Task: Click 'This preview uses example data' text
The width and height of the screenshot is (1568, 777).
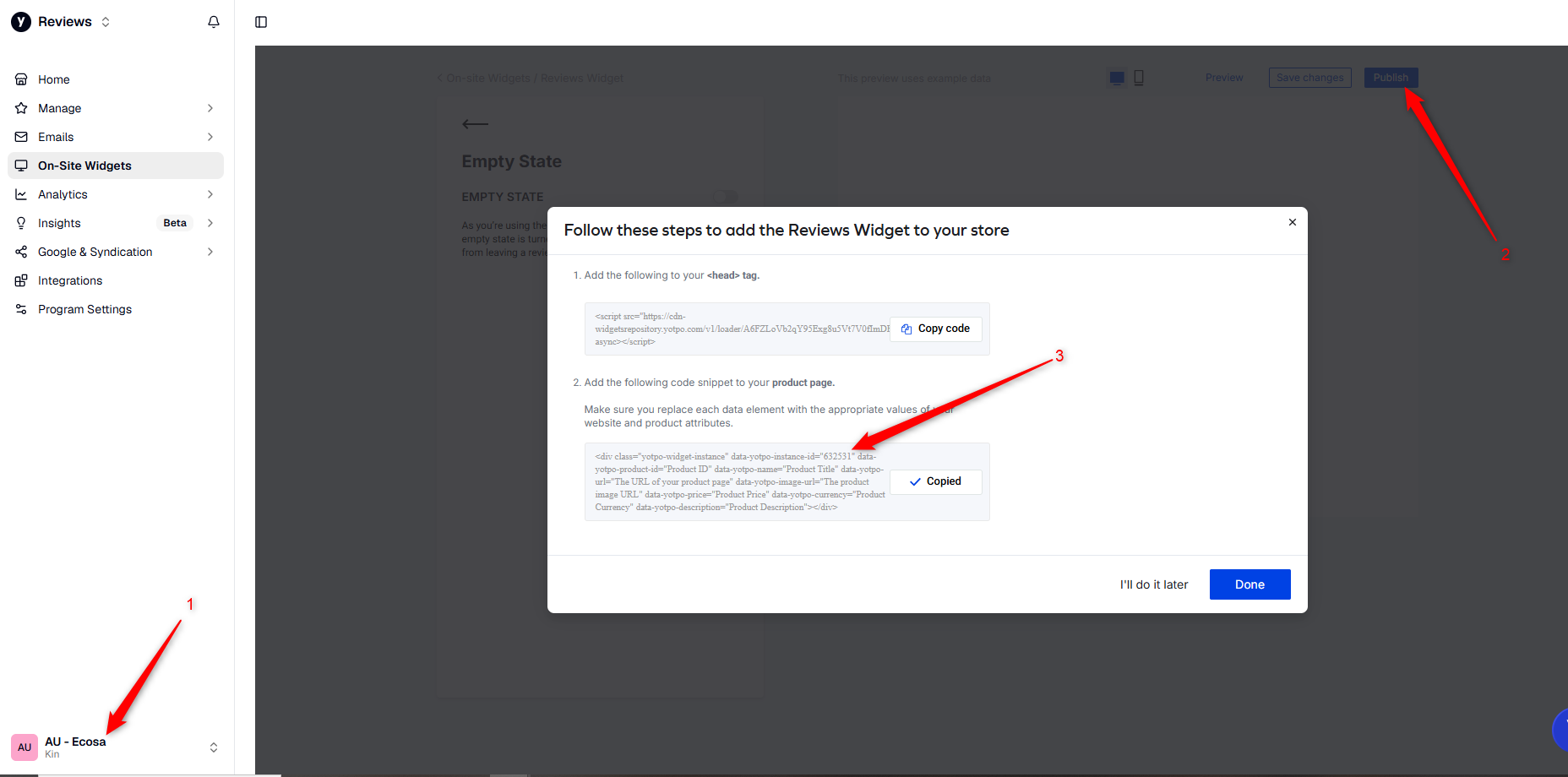Action: pos(914,79)
